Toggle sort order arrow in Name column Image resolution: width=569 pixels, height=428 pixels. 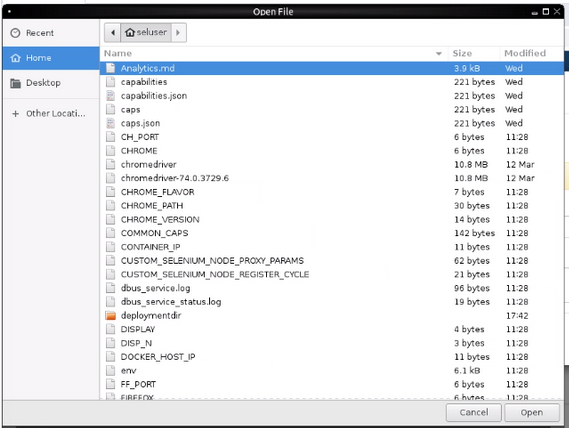[439, 54]
